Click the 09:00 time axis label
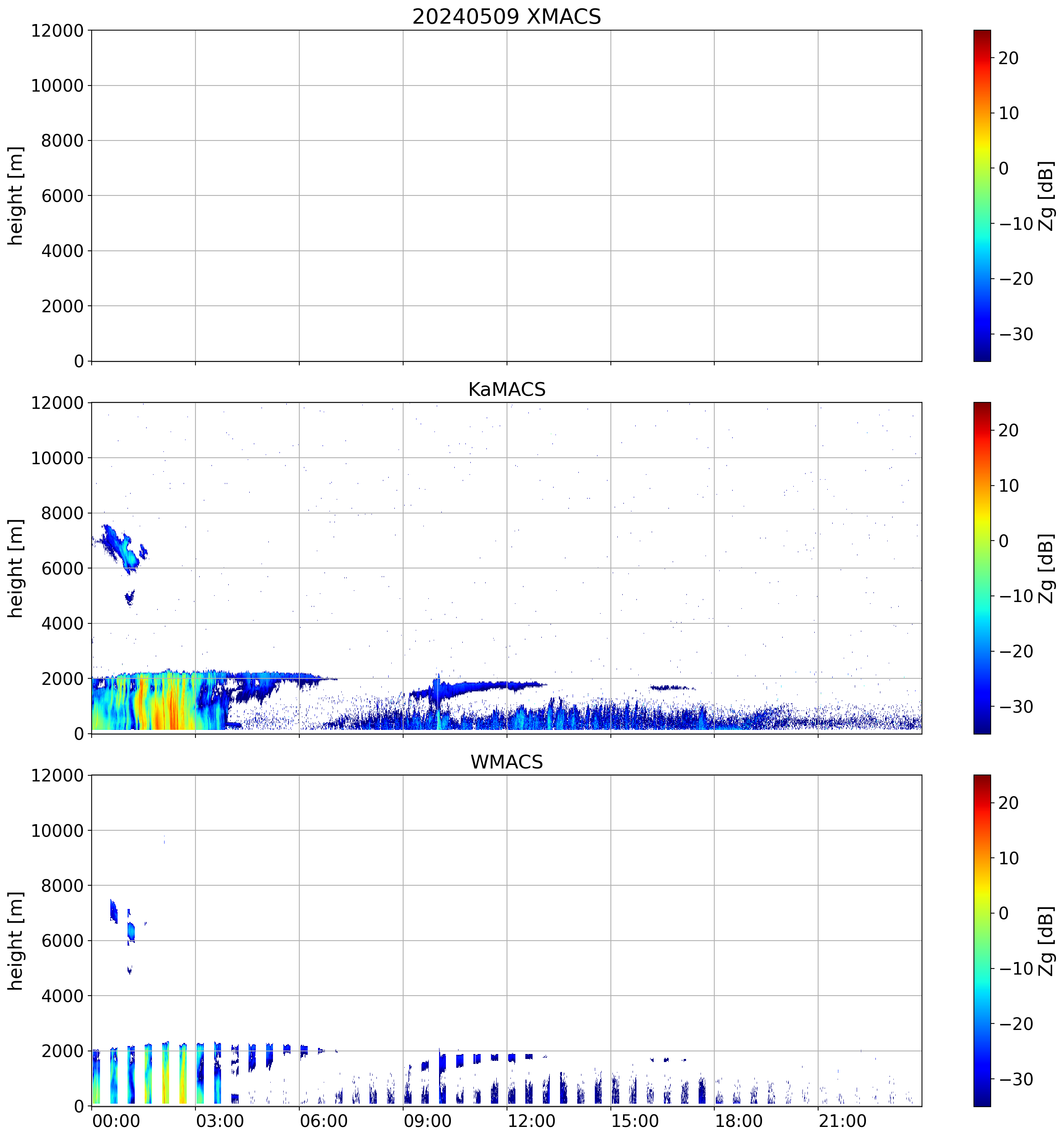The height and width of the screenshot is (1138, 1064). pos(427,1121)
